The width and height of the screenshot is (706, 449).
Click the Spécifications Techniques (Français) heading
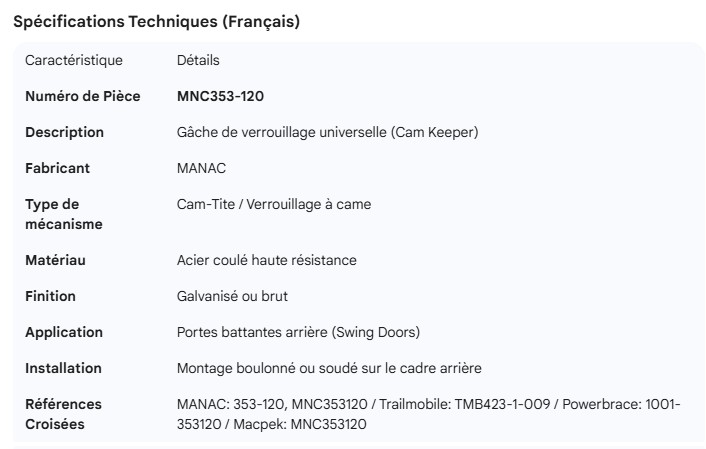point(156,21)
